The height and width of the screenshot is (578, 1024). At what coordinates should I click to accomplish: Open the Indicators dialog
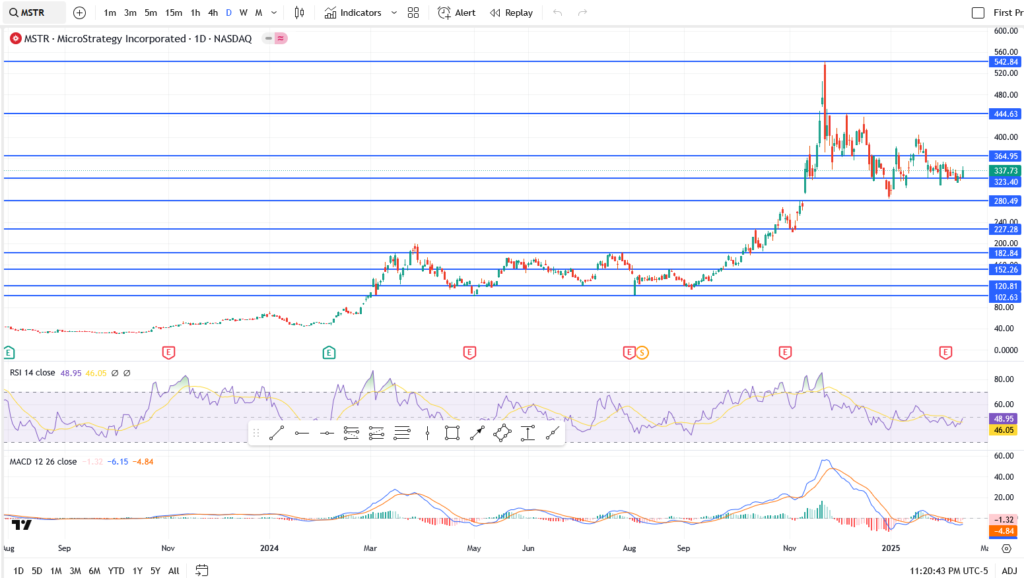(352, 13)
